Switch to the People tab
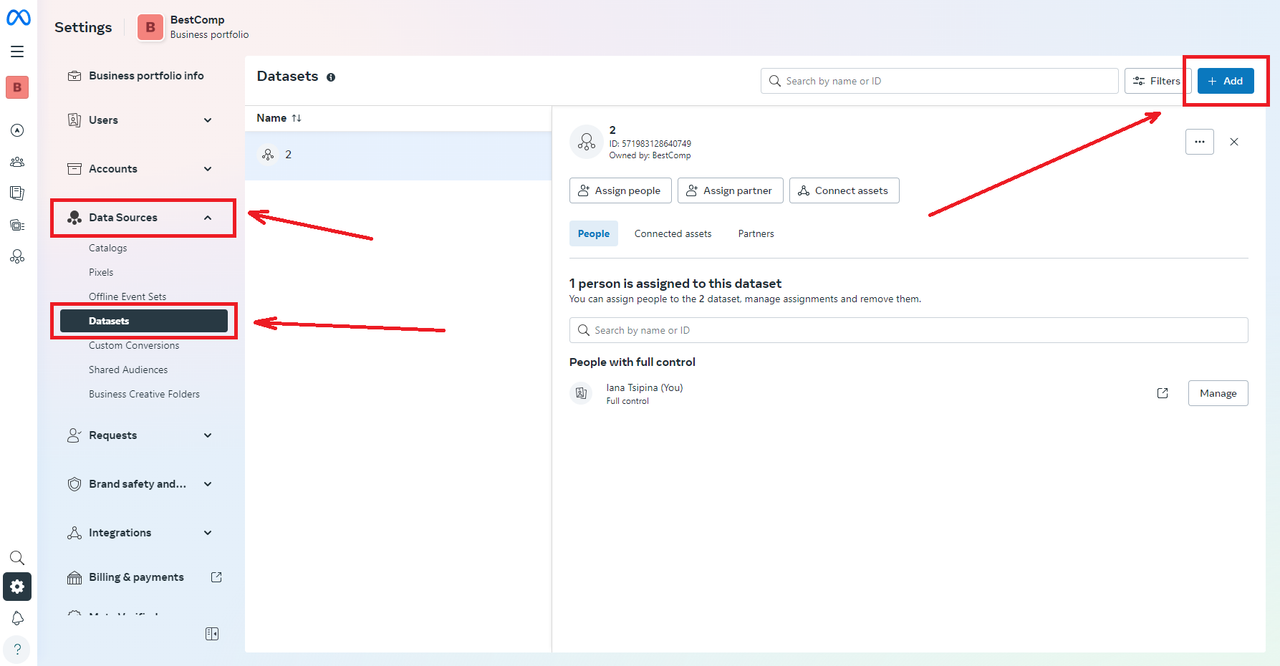This screenshot has width=1280, height=666. (x=594, y=233)
